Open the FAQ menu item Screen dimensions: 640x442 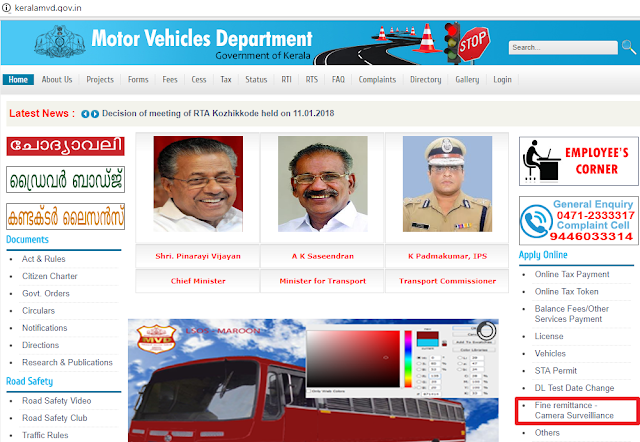point(338,80)
